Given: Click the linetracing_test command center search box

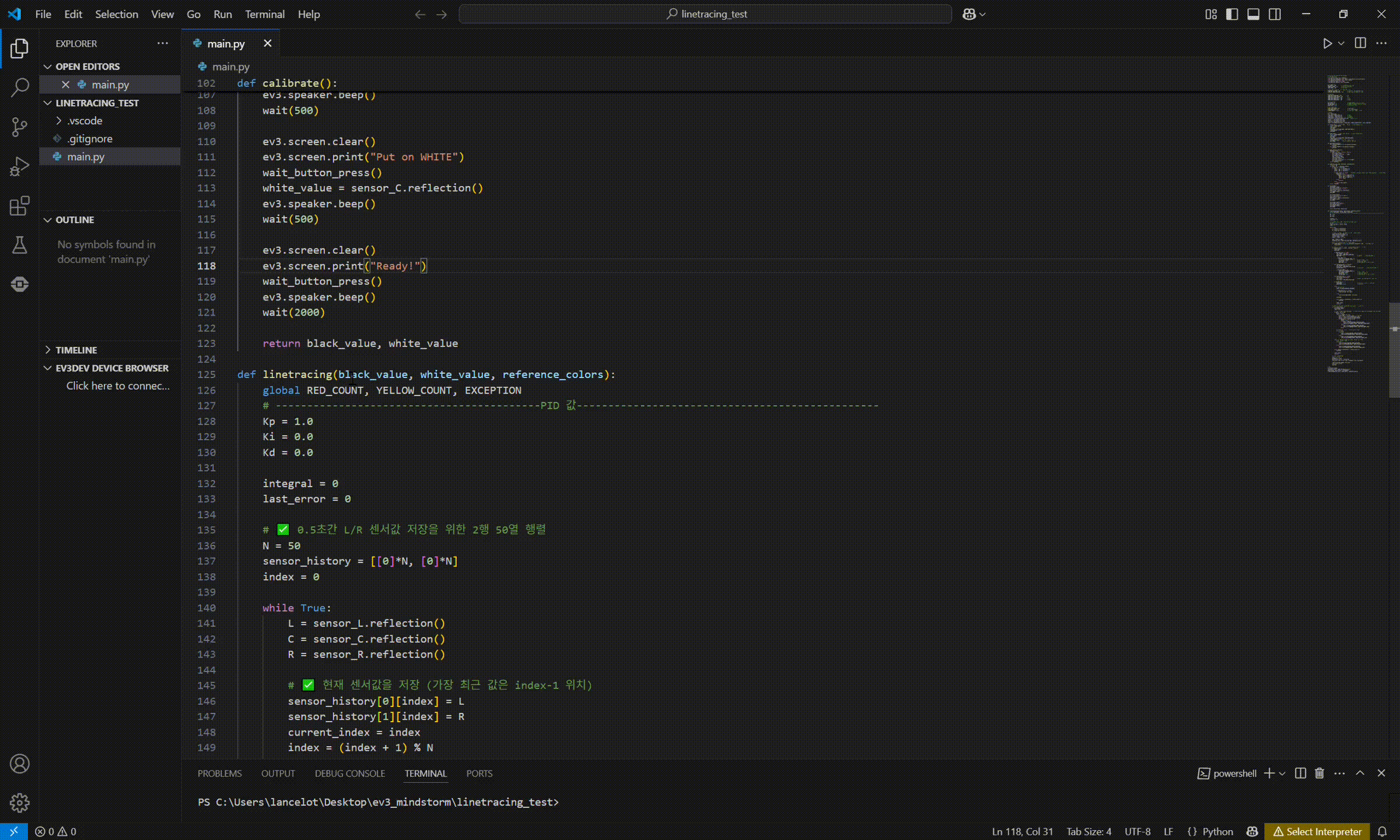Looking at the screenshot, I should [705, 14].
